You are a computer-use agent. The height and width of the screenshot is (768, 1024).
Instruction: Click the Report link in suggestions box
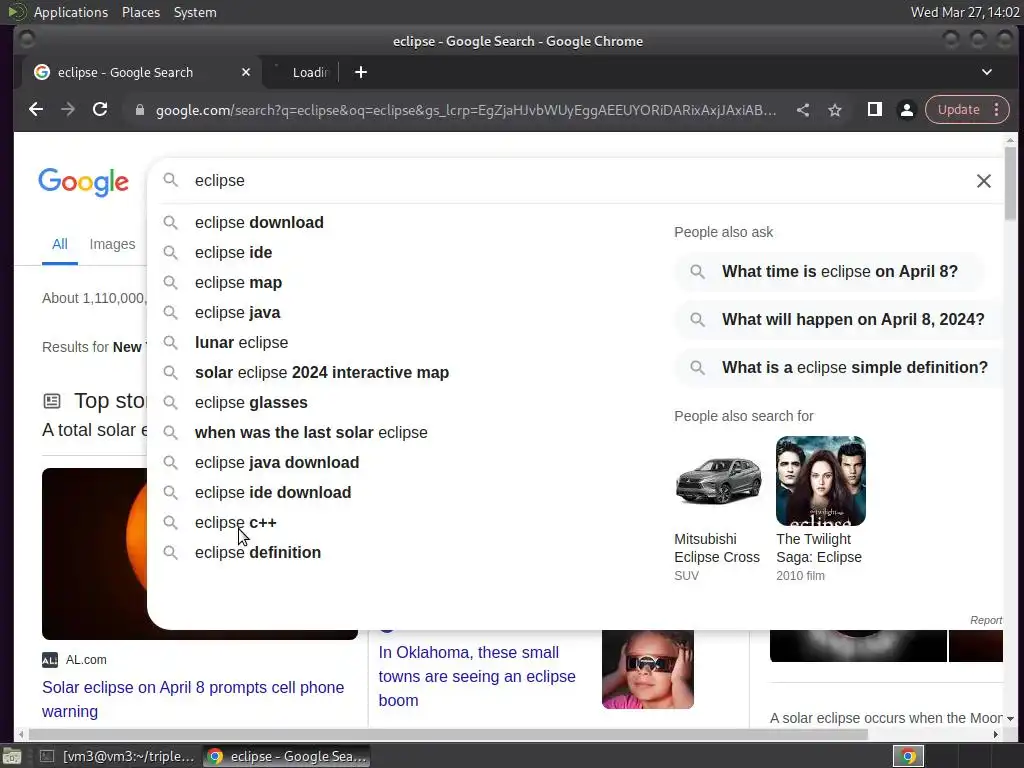pos(985,620)
